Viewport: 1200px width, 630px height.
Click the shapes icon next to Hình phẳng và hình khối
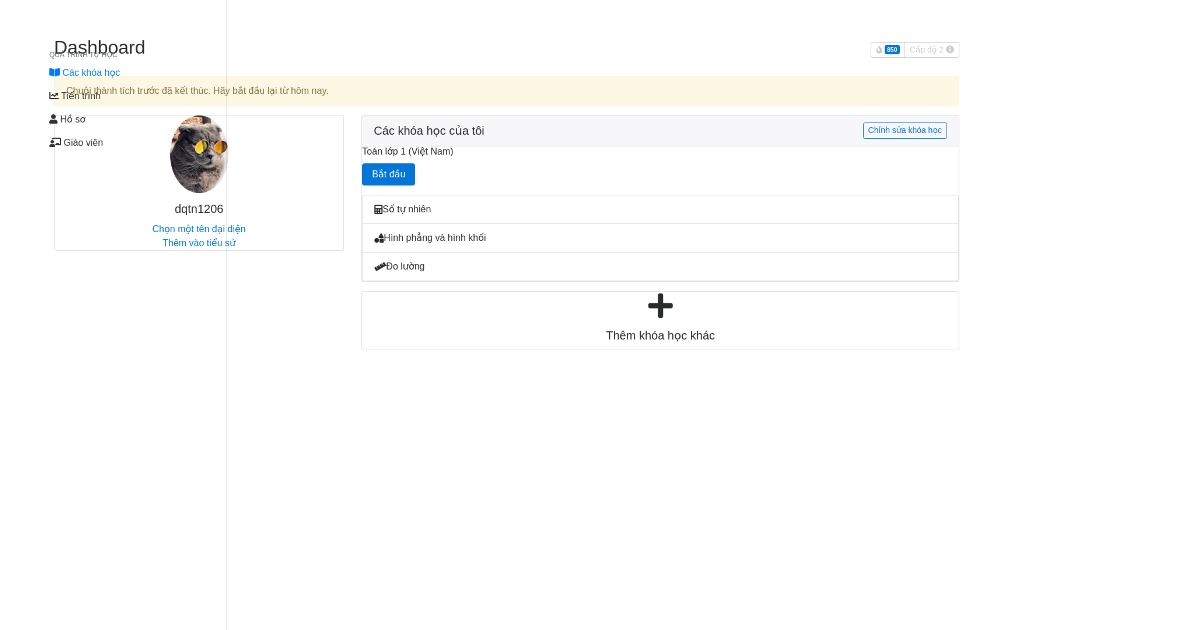click(x=380, y=237)
